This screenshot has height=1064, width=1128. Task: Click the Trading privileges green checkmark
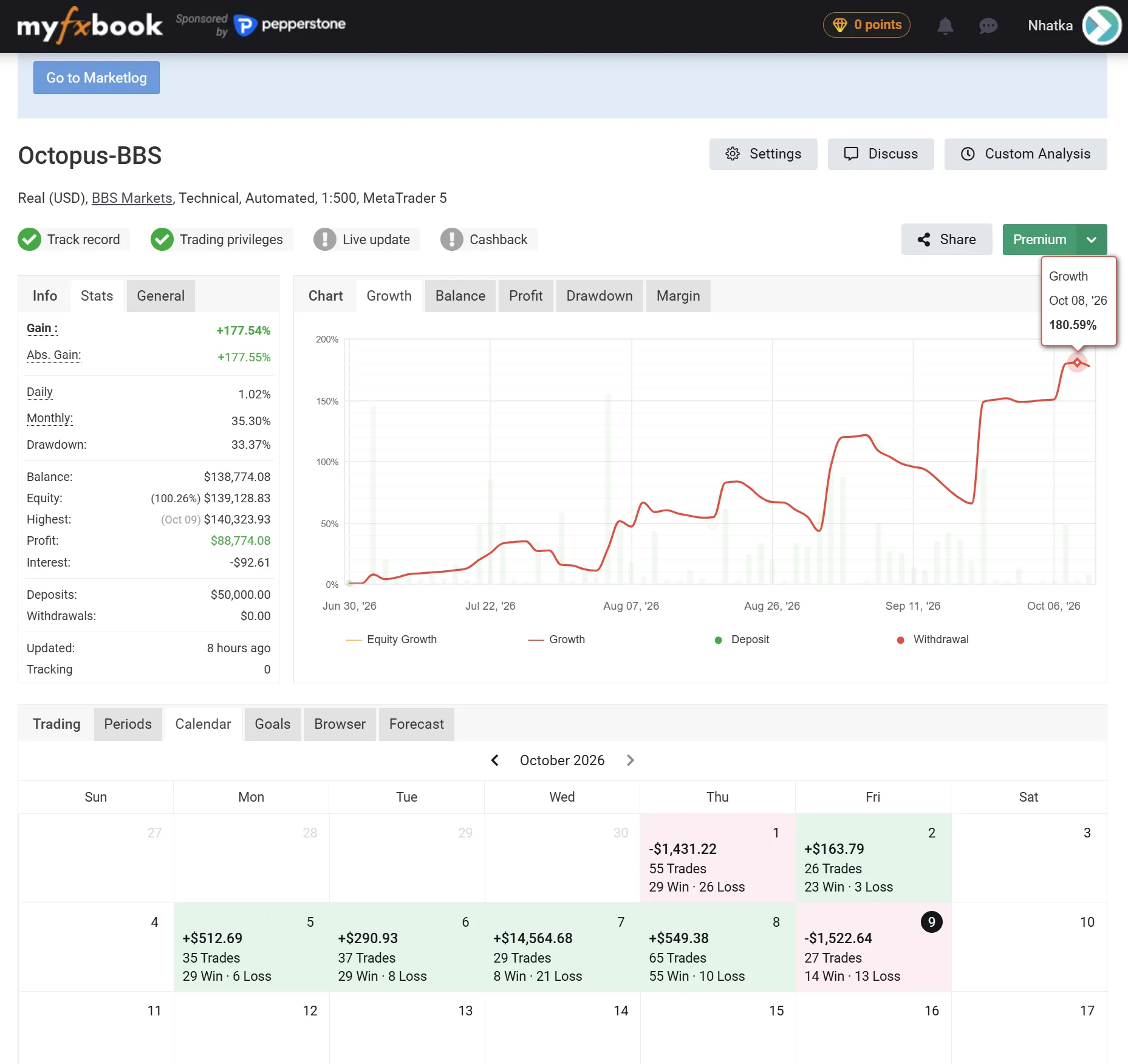(162, 239)
